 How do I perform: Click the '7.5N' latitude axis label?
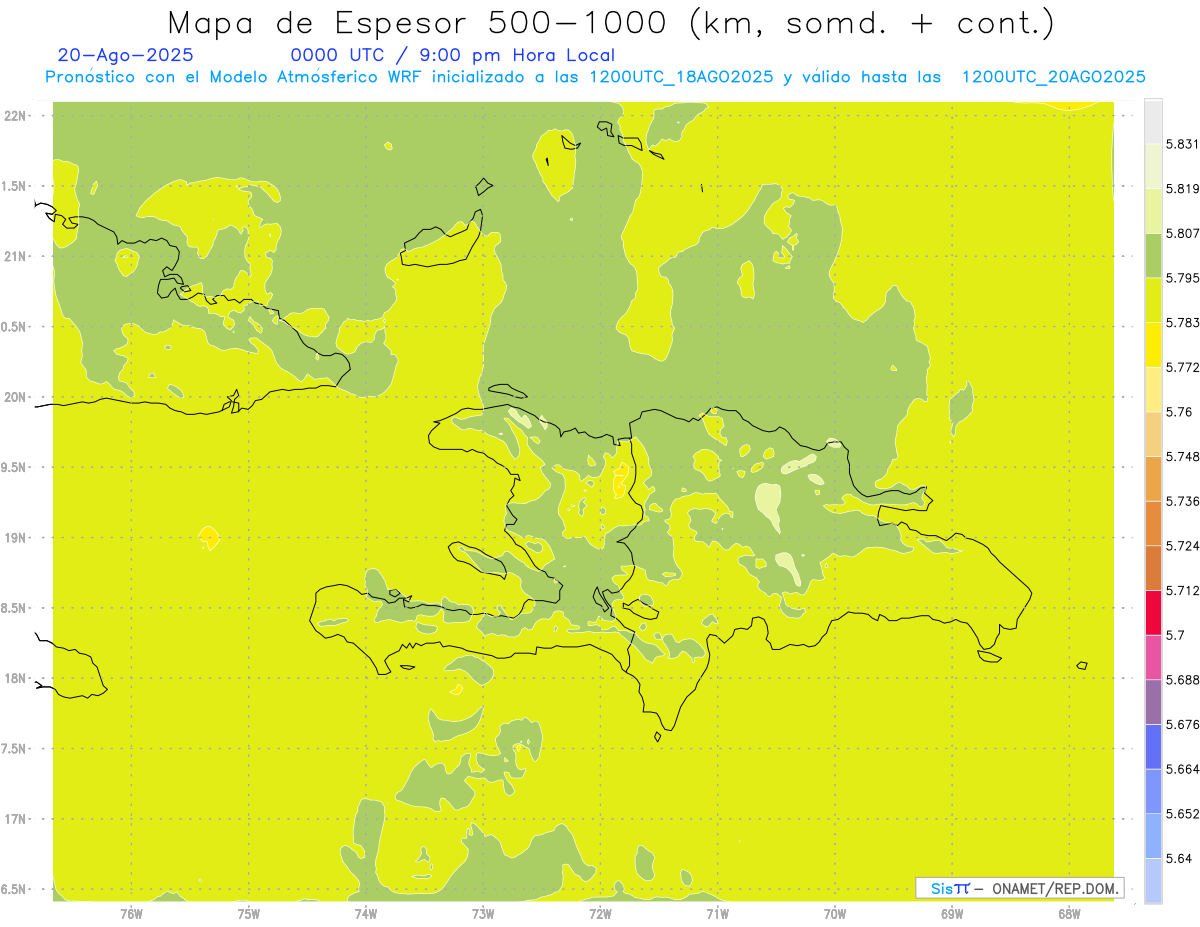pos(12,749)
